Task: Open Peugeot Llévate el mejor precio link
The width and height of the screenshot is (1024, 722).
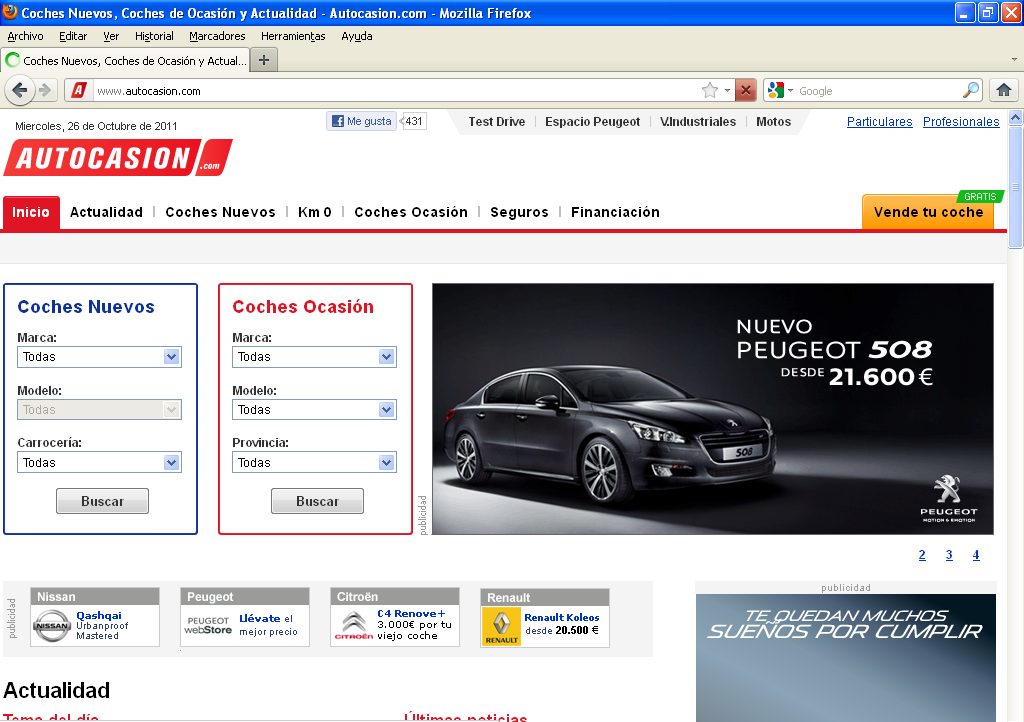Action: click(268, 625)
